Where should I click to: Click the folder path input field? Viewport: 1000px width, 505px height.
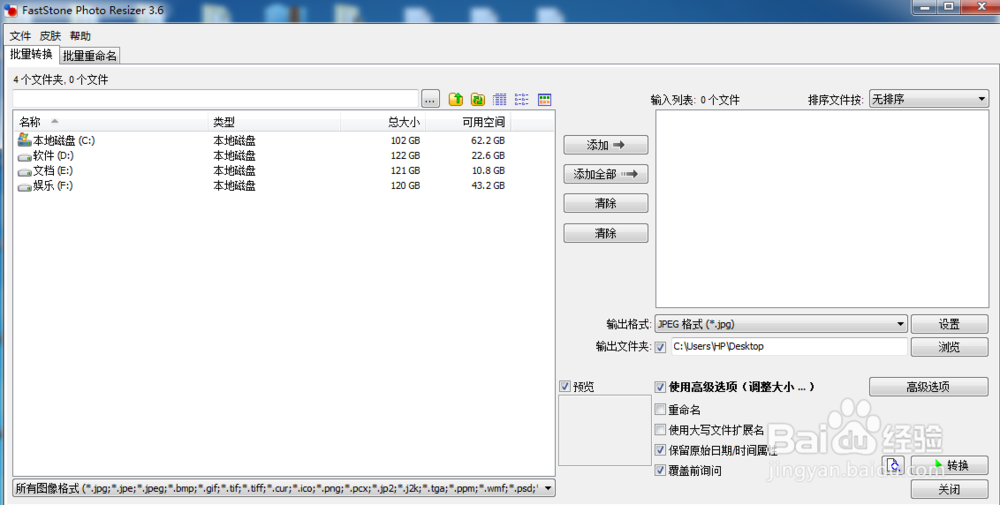point(216,99)
